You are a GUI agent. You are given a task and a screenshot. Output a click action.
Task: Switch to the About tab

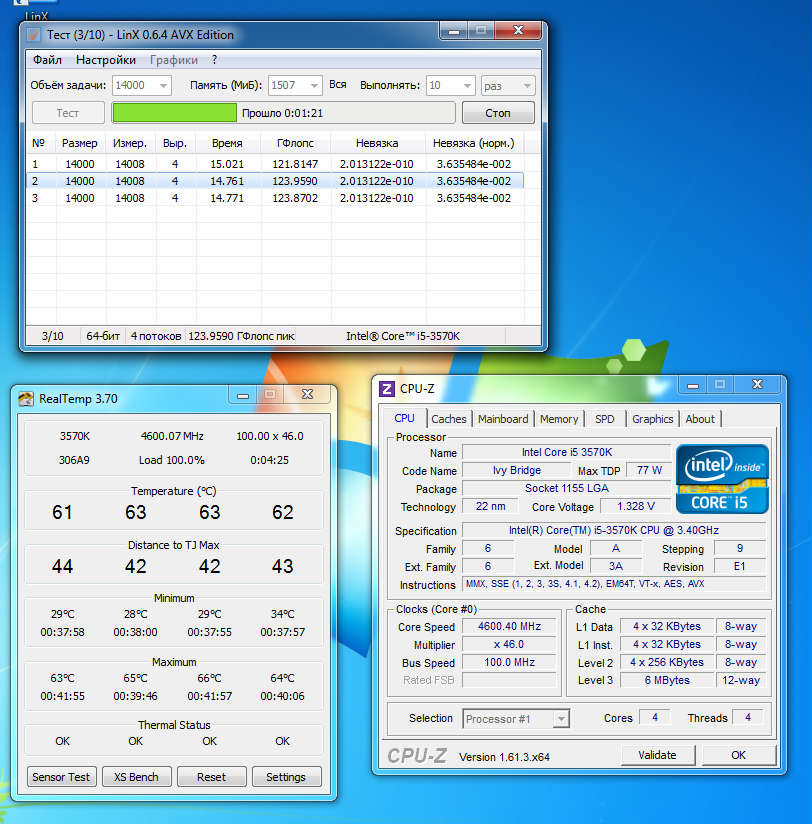coord(700,419)
